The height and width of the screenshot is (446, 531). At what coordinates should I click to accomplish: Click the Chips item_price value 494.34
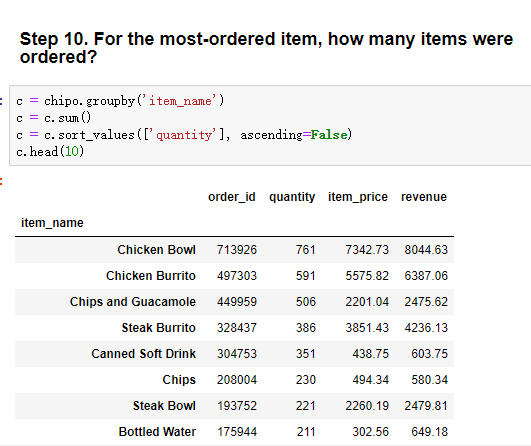(370, 380)
